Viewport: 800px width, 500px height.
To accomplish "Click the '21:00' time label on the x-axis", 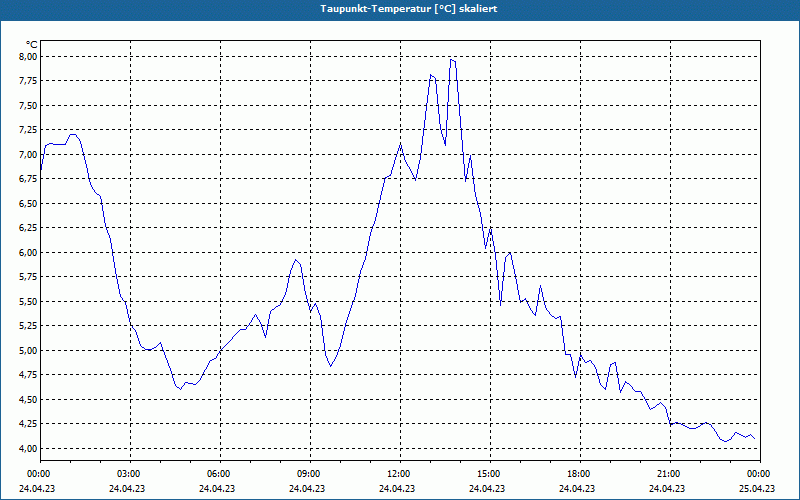I will coord(670,474).
